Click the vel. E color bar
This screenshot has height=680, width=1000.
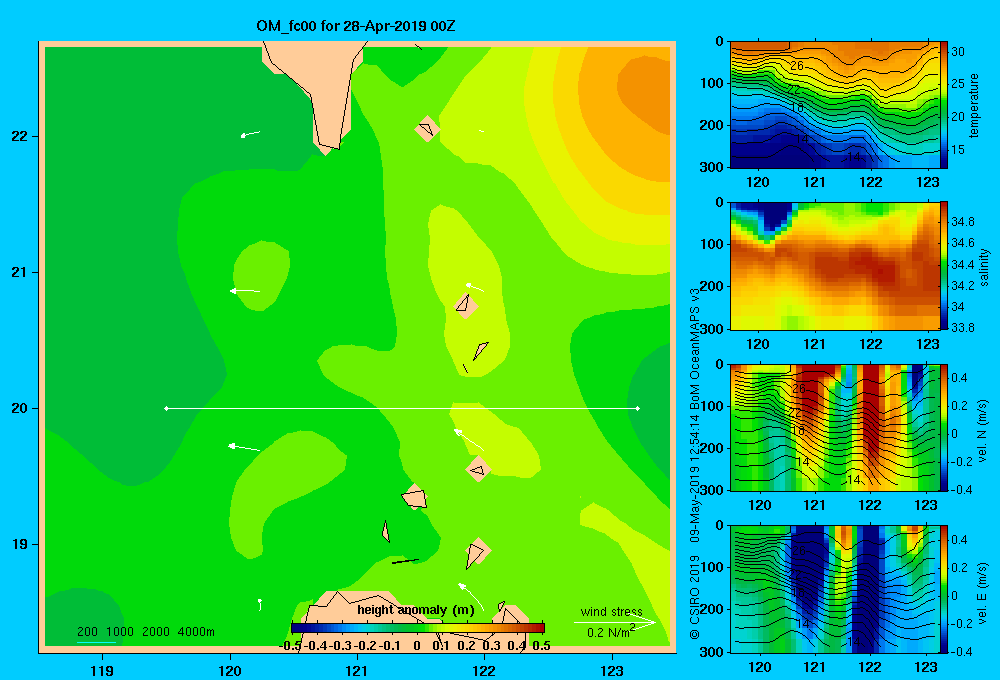(944, 589)
